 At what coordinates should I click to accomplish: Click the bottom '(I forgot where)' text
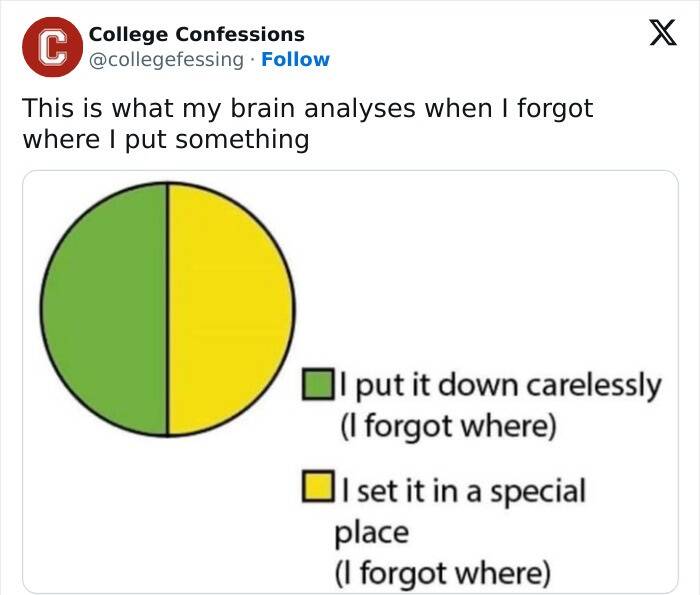pos(444,574)
